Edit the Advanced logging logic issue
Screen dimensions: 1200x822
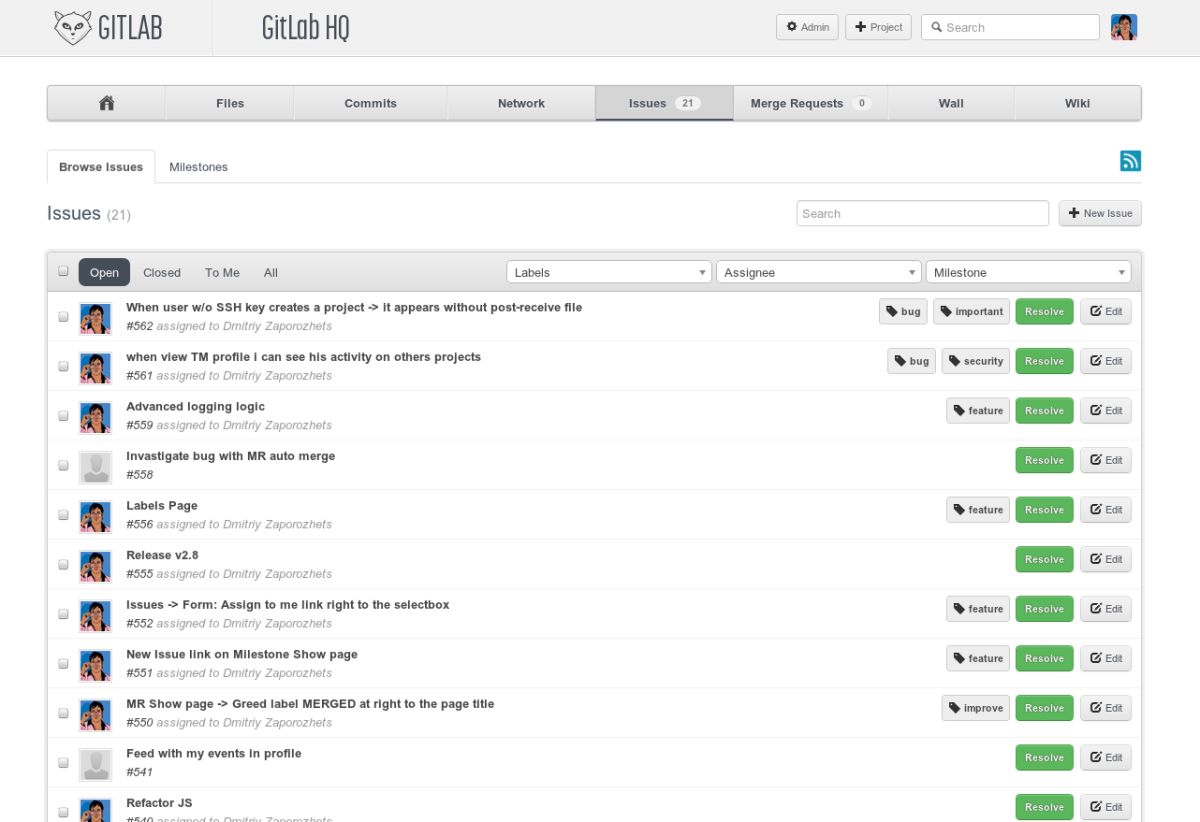[1105, 411]
